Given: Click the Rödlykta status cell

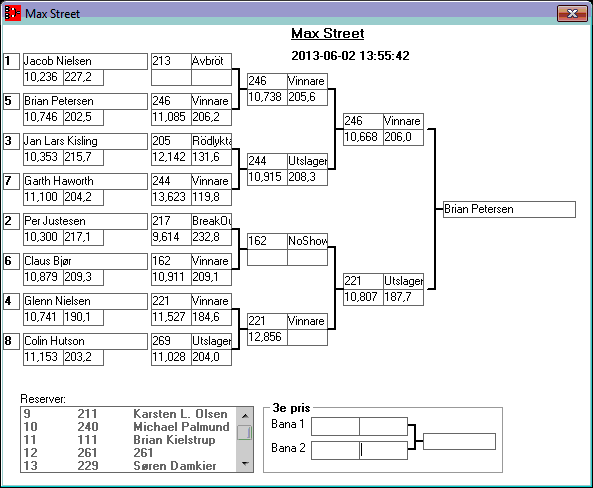Looking at the screenshot, I should point(211,141).
